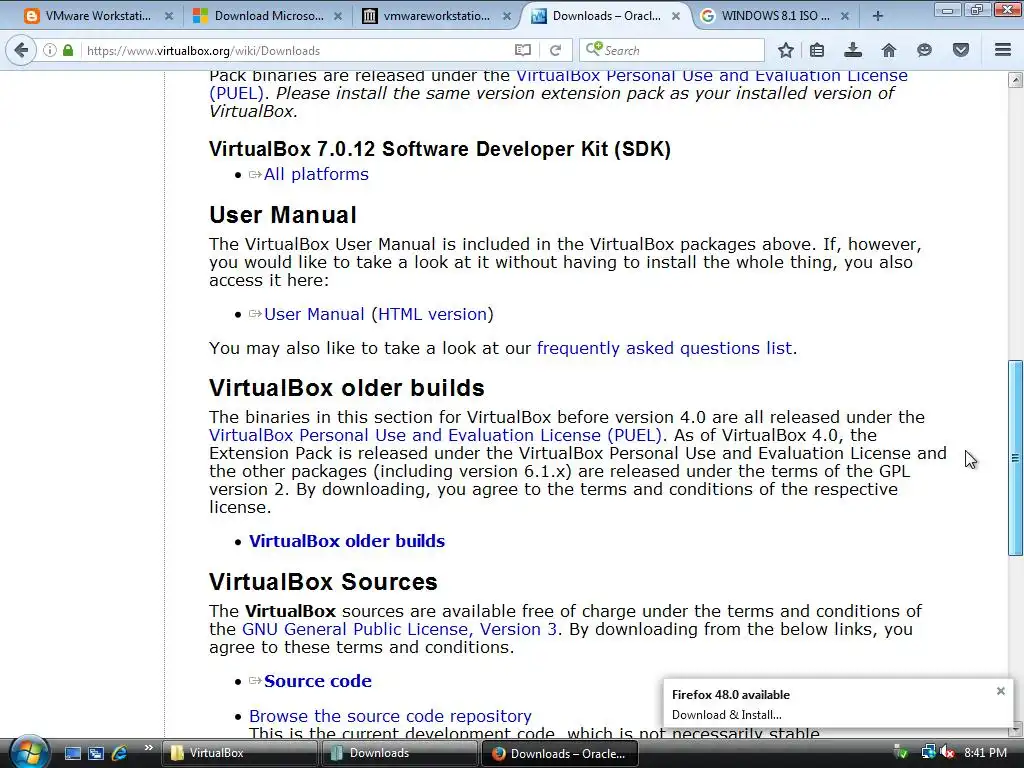Open the Firefox hamburger menu
This screenshot has height=768, width=1024.
pyautogui.click(x=1003, y=50)
